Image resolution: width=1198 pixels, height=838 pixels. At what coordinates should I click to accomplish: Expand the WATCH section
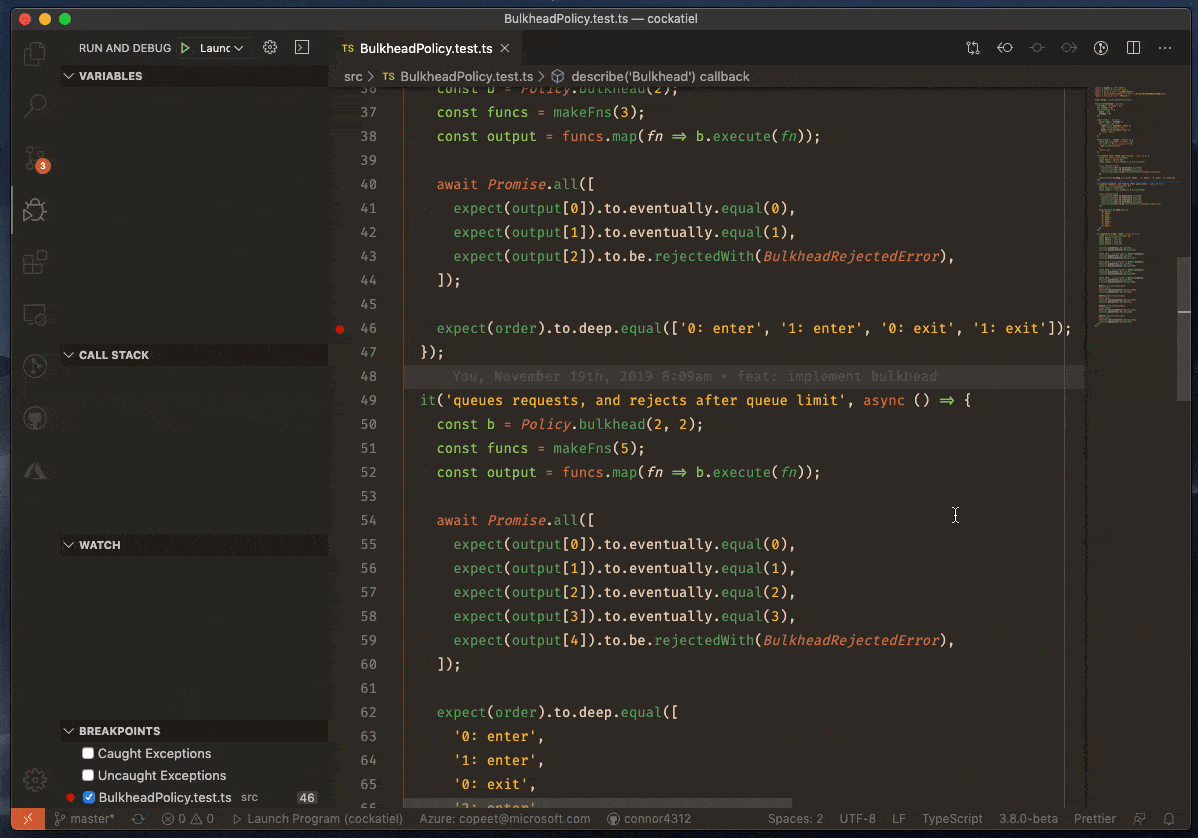(x=68, y=545)
